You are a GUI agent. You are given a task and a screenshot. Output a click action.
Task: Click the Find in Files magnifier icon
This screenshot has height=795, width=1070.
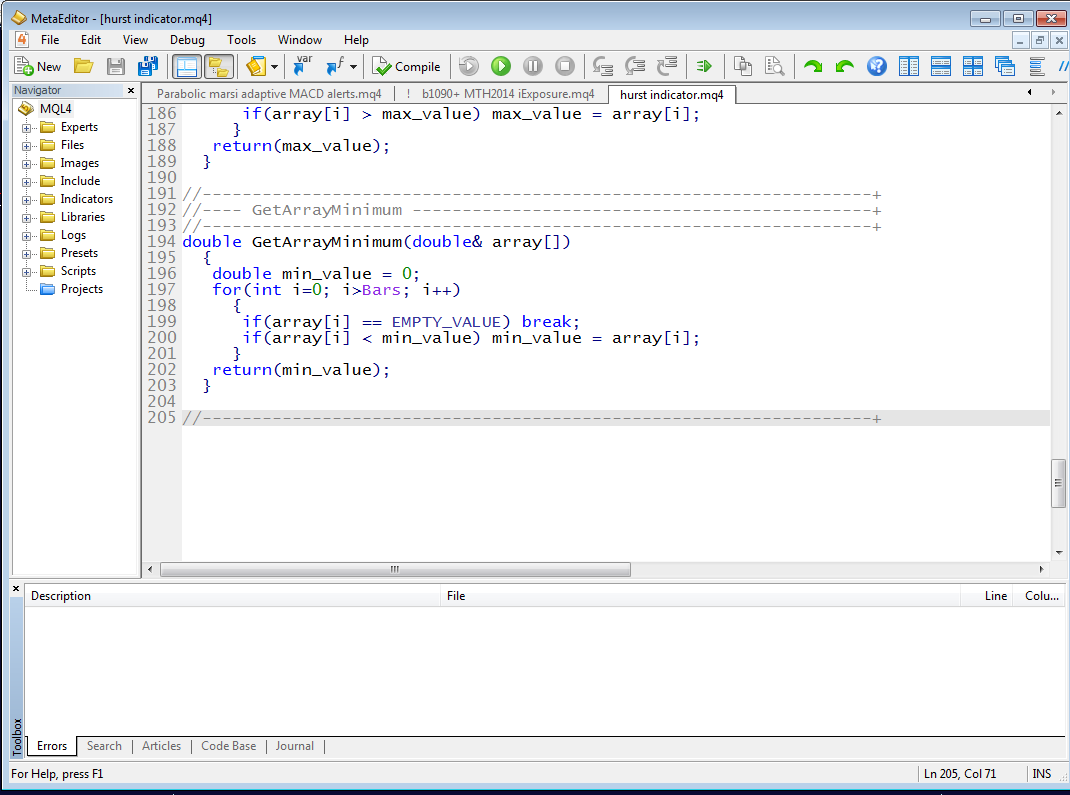[774, 67]
